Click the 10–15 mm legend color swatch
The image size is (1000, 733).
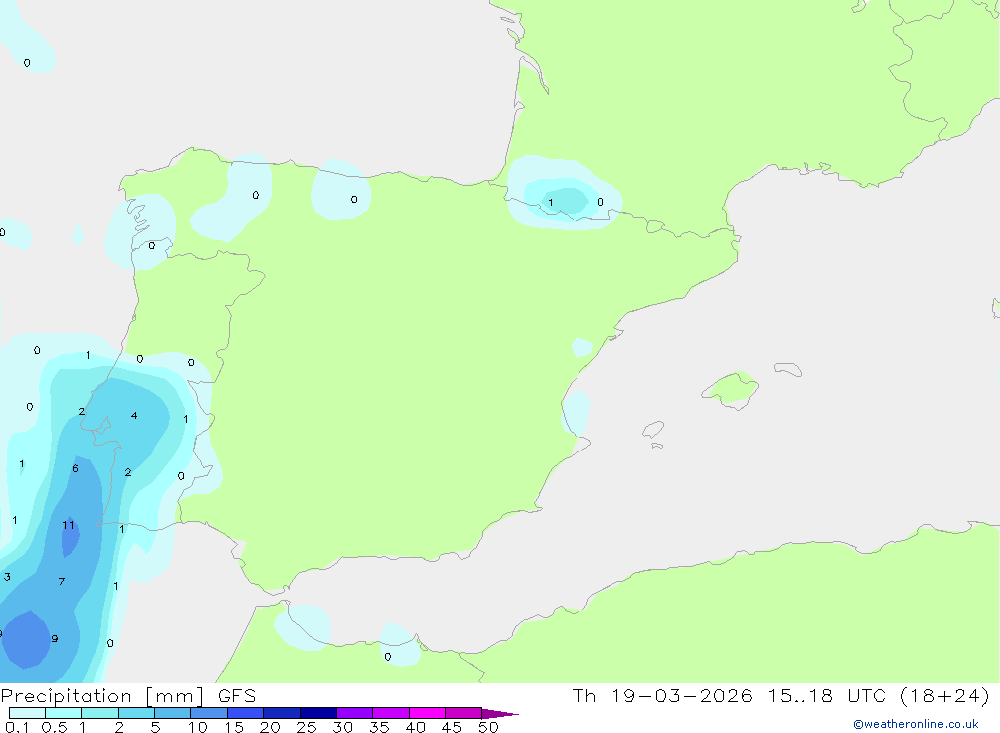point(209,713)
